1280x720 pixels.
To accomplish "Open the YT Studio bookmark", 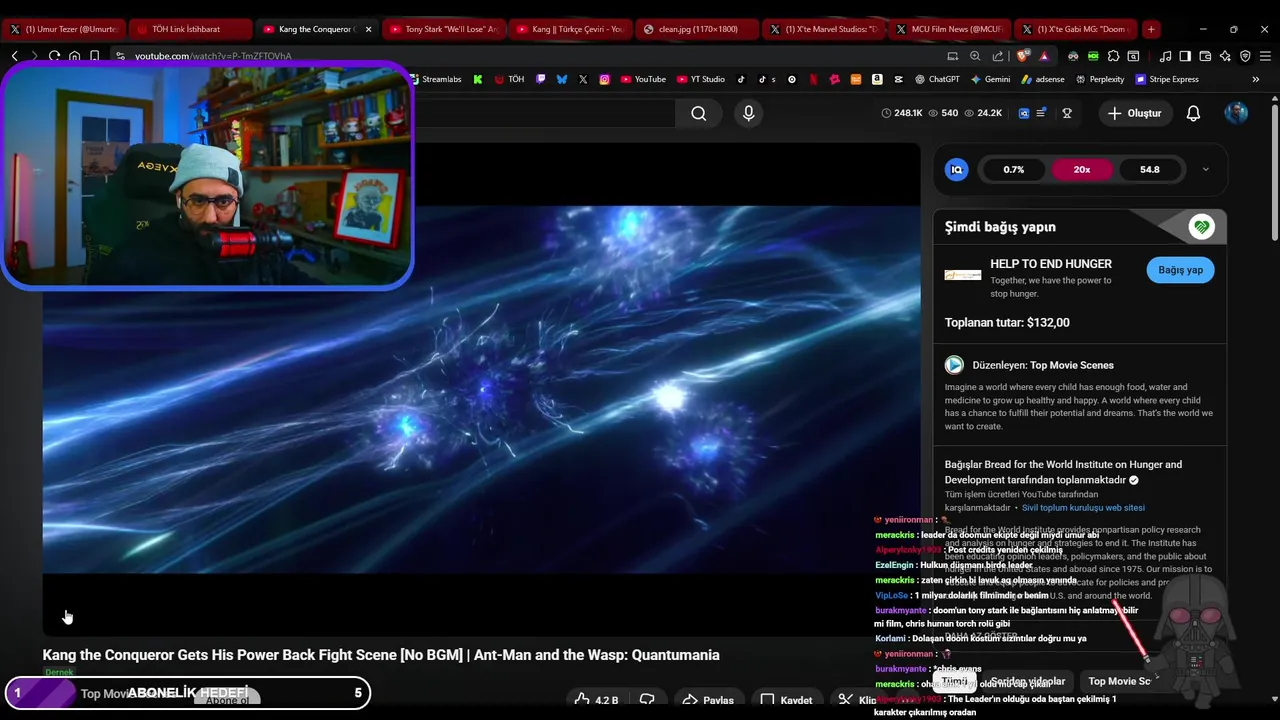I will 701,79.
